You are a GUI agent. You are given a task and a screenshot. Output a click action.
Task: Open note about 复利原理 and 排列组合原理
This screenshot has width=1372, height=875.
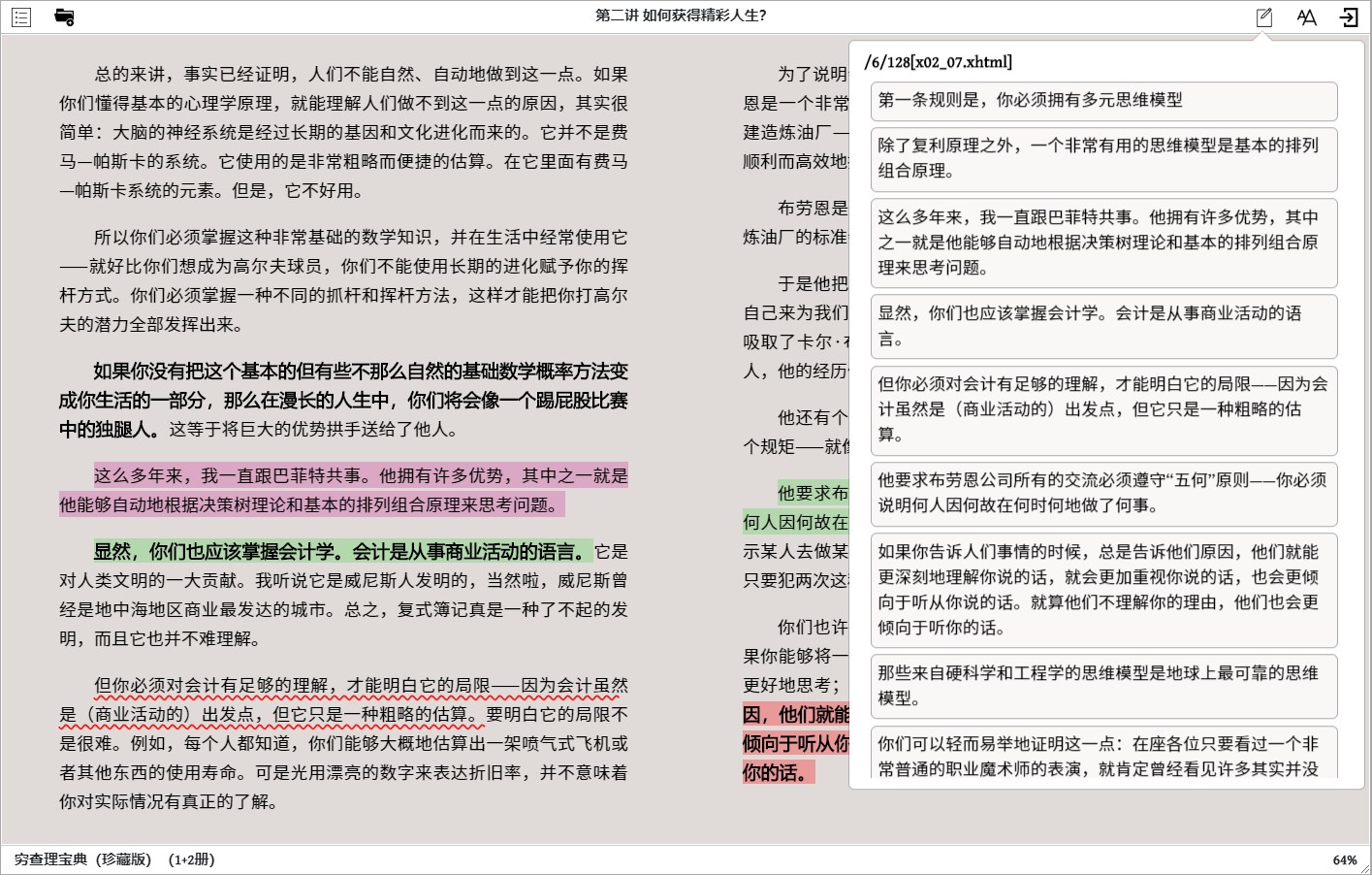(1103, 159)
